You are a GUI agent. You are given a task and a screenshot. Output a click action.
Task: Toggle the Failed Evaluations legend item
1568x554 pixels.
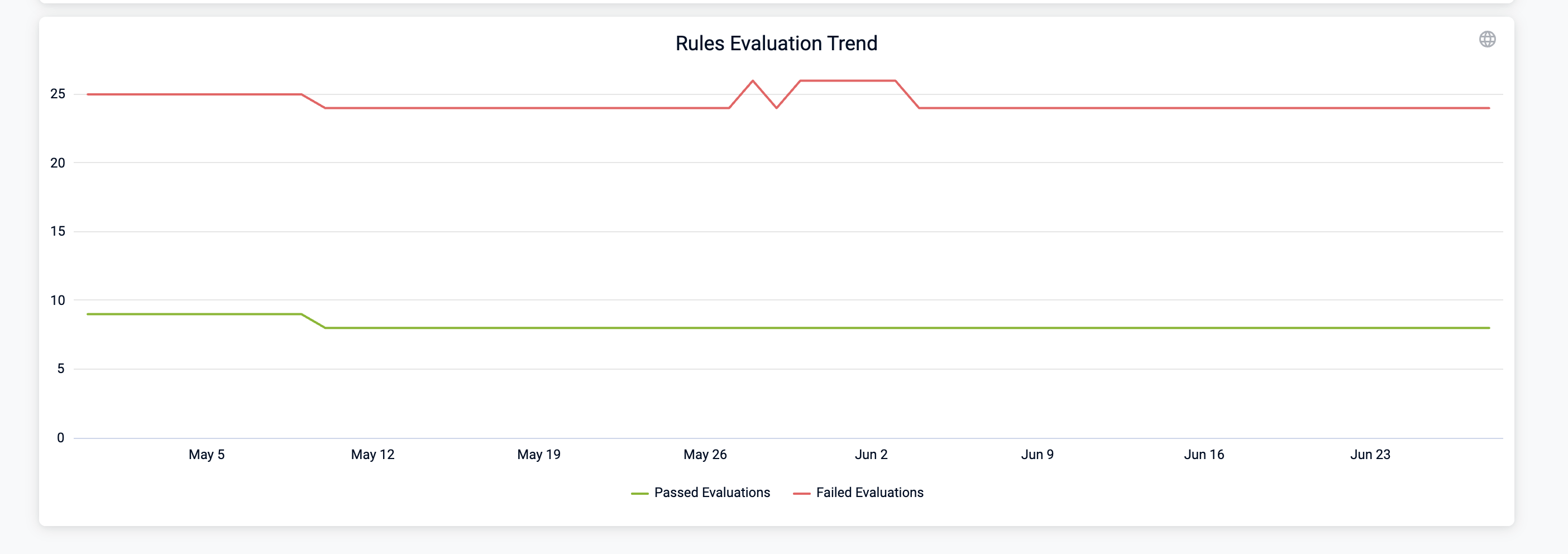(x=869, y=493)
